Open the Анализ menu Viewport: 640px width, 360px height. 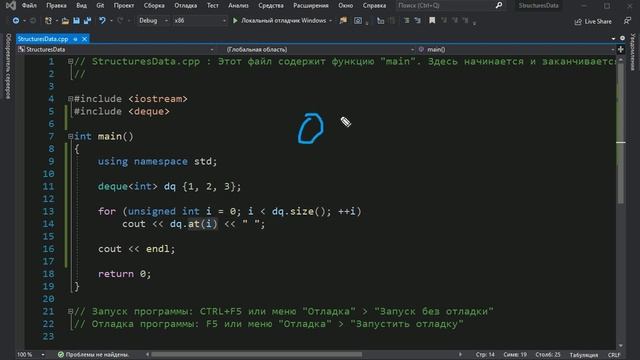238,6
